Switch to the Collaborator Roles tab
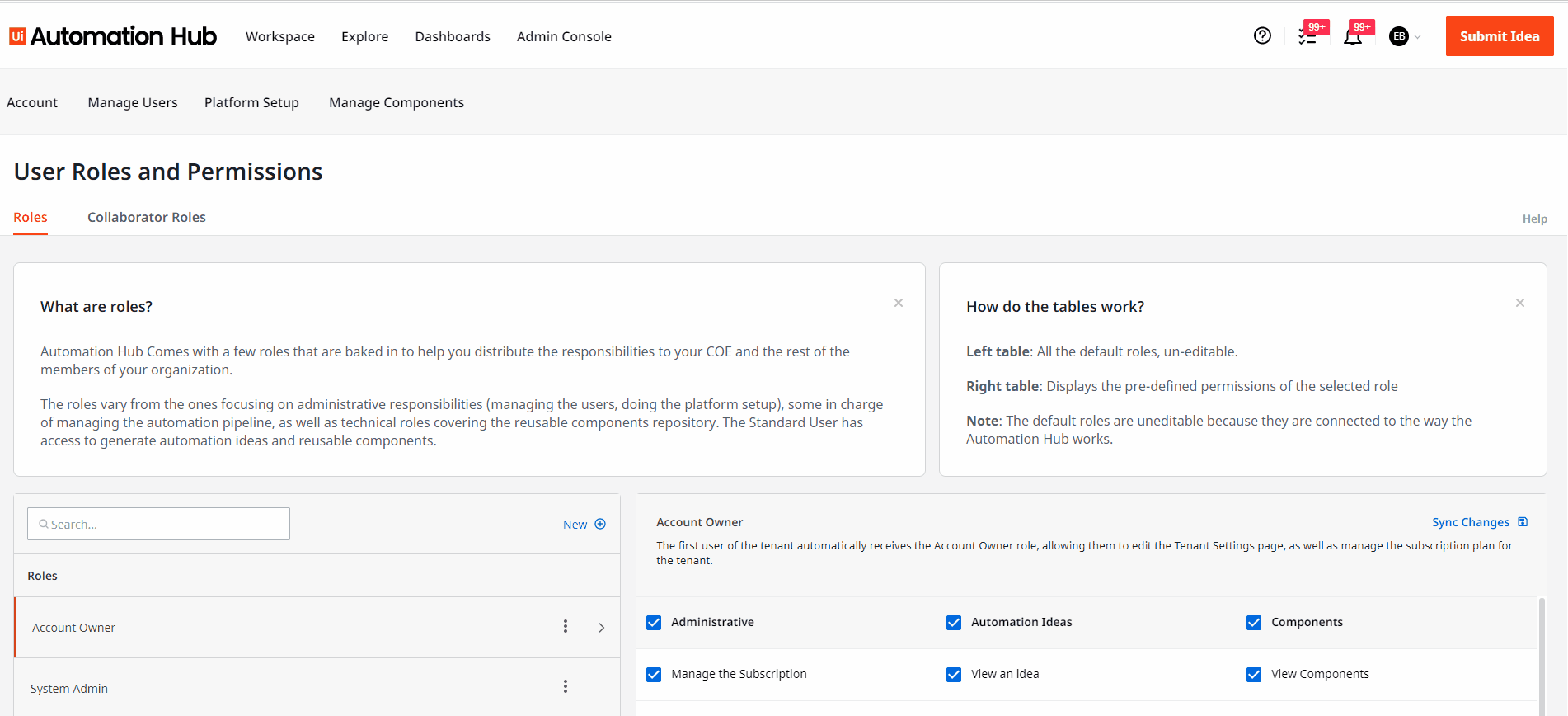The width and height of the screenshot is (1568, 716). click(x=147, y=217)
